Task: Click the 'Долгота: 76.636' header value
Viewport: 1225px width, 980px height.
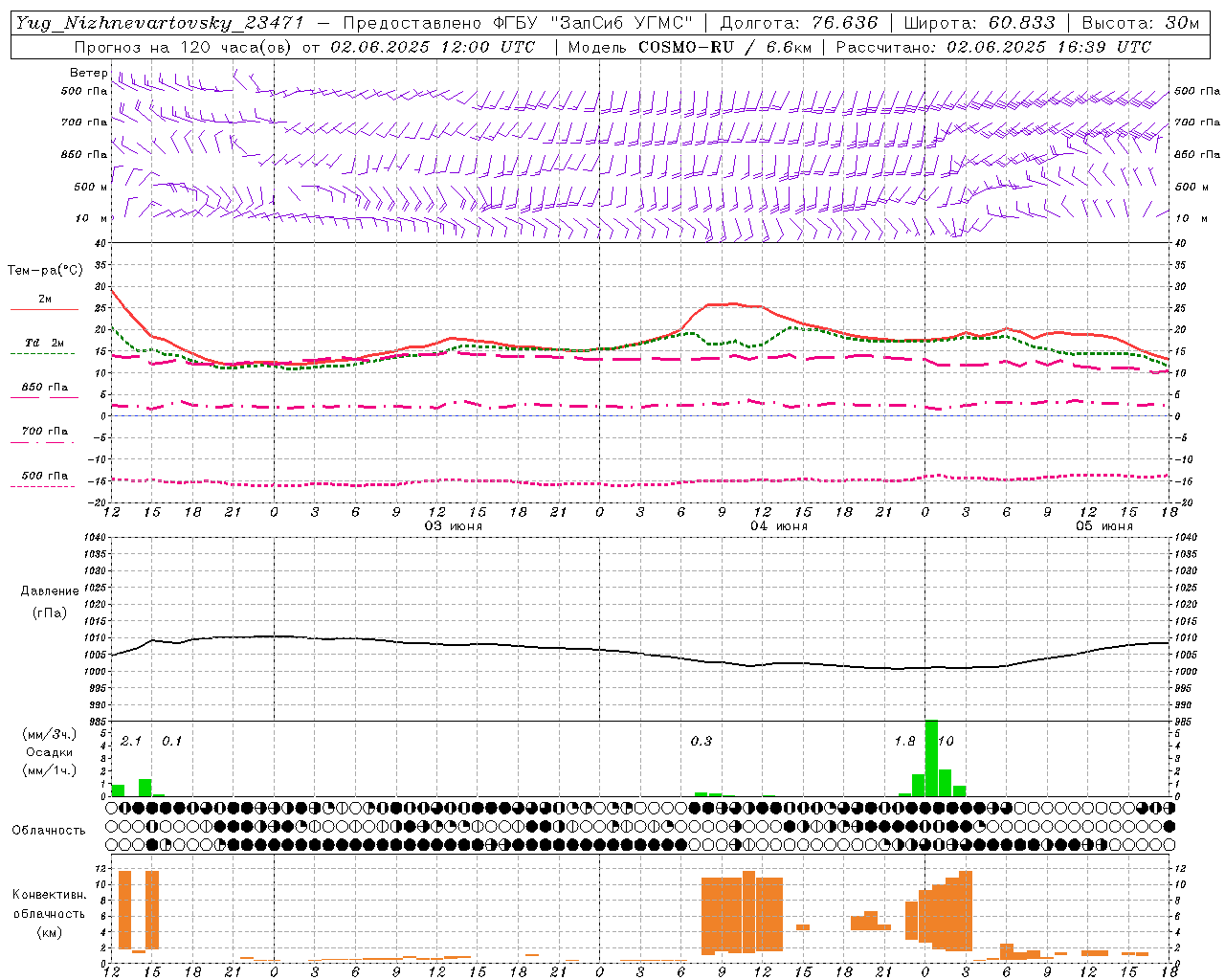Action: tap(799, 23)
